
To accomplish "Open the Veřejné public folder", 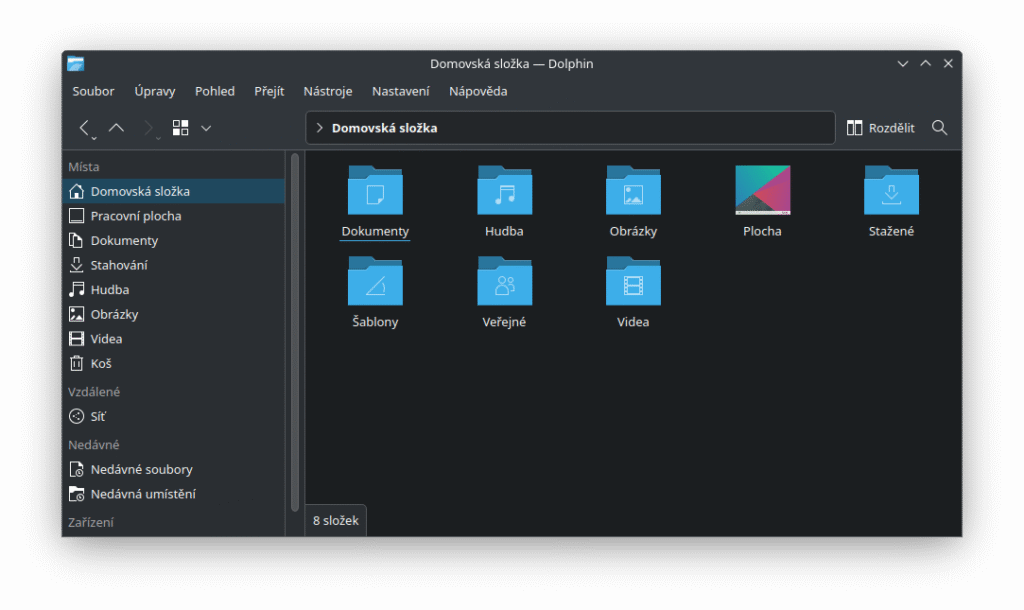I will [x=504, y=283].
